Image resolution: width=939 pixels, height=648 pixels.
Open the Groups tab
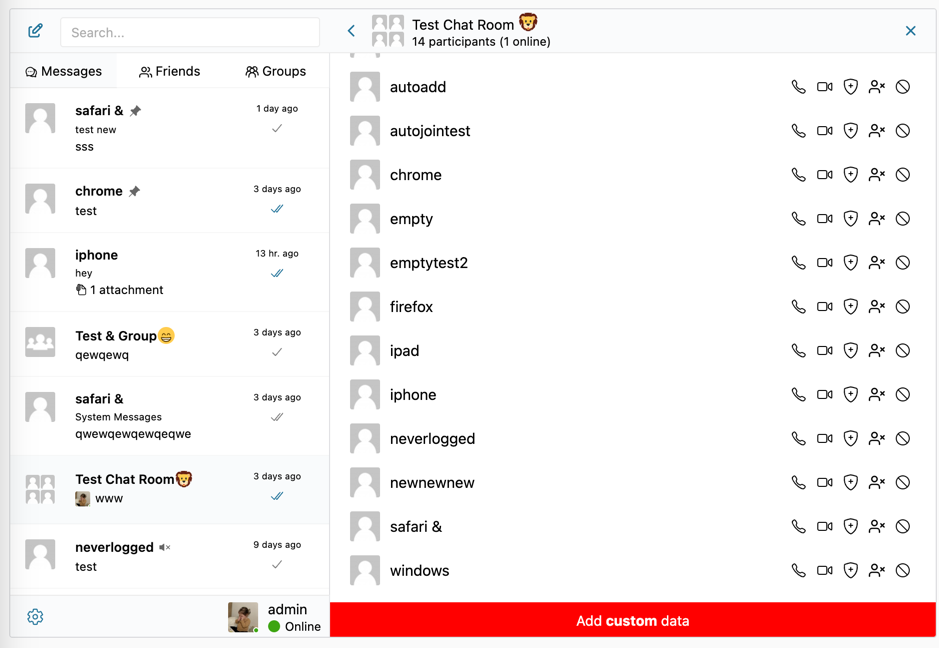click(x=275, y=71)
